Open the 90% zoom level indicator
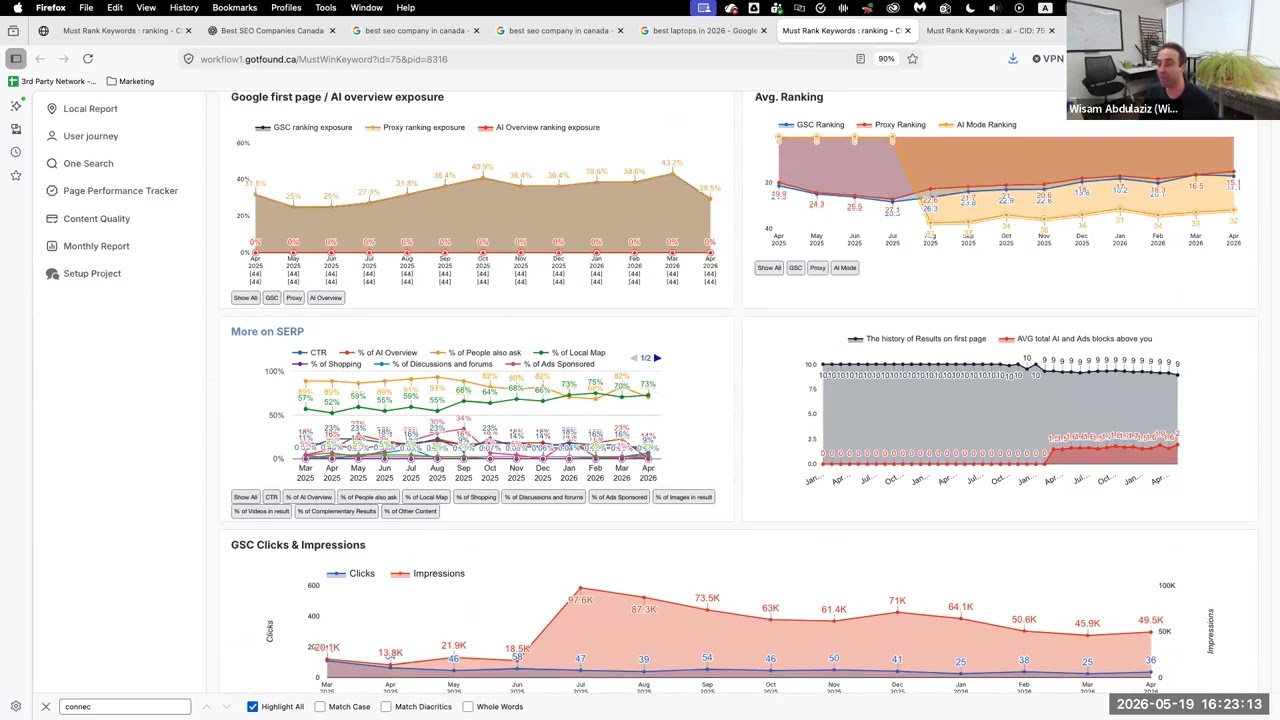 pyautogui.click(x=886, y=59)
